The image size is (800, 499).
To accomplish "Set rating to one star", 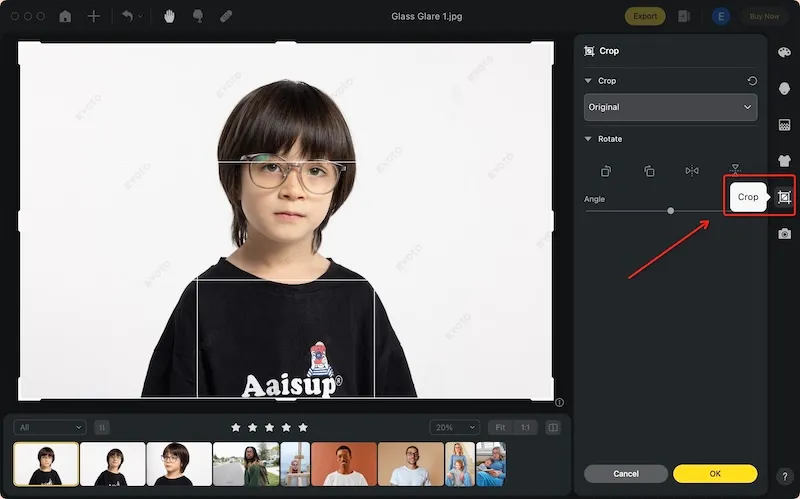I will tap(236, 427).
